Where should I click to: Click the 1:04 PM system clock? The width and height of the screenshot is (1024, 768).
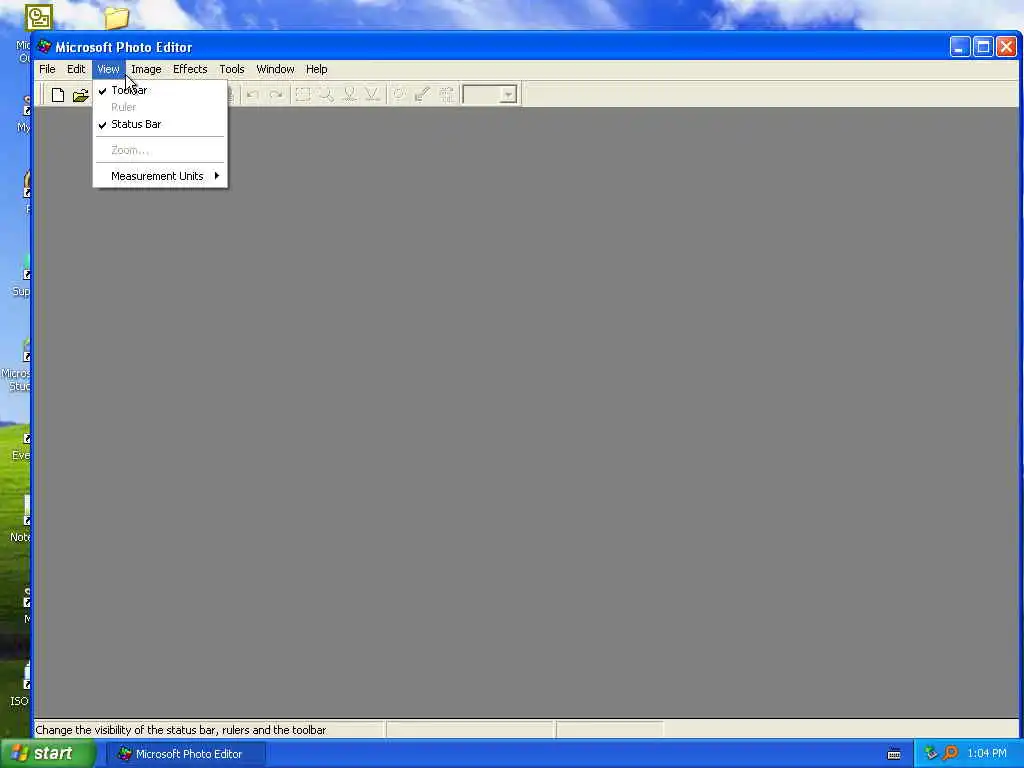(x=987, y=754)
